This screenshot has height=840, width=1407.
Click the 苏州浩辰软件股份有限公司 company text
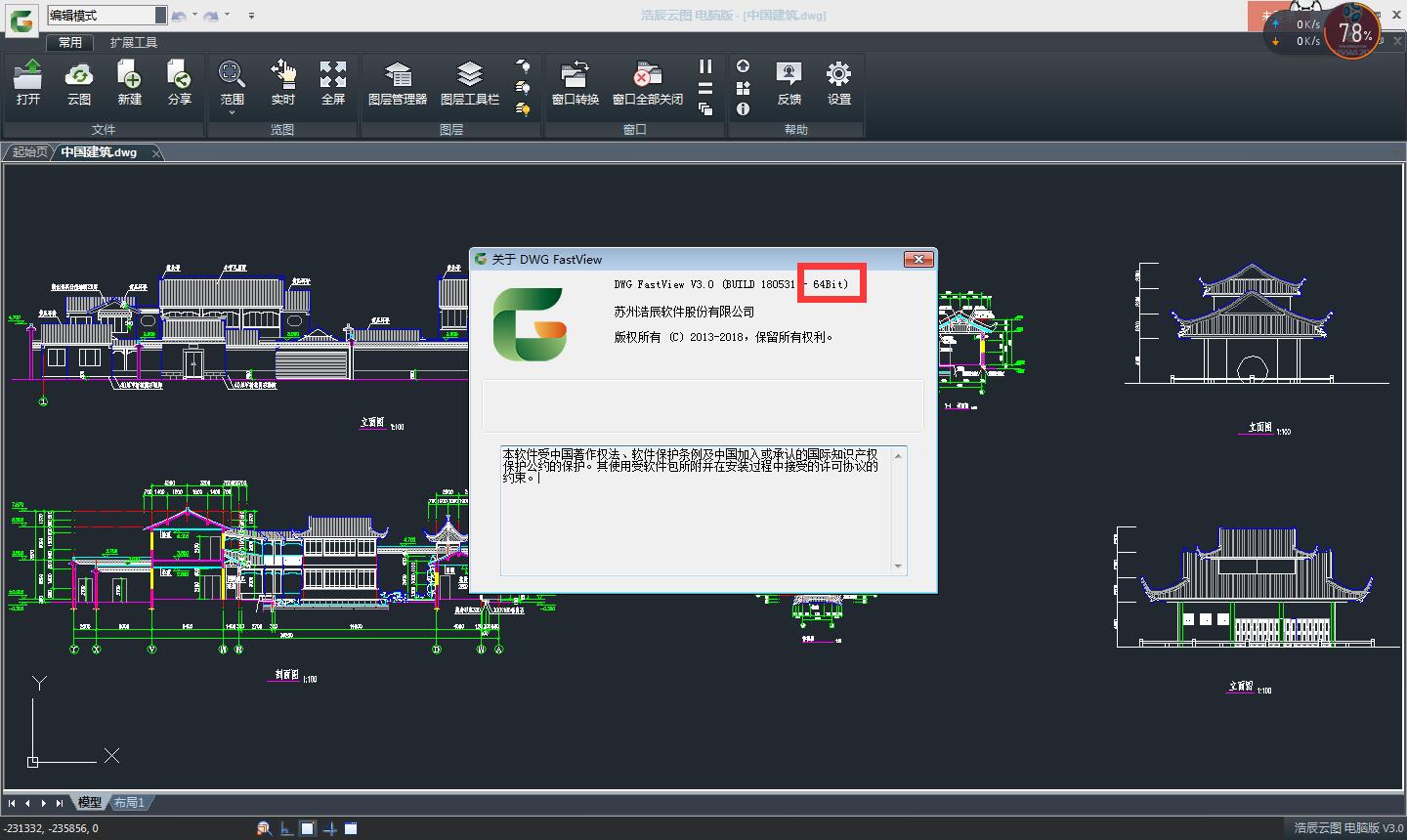[684, 312]
